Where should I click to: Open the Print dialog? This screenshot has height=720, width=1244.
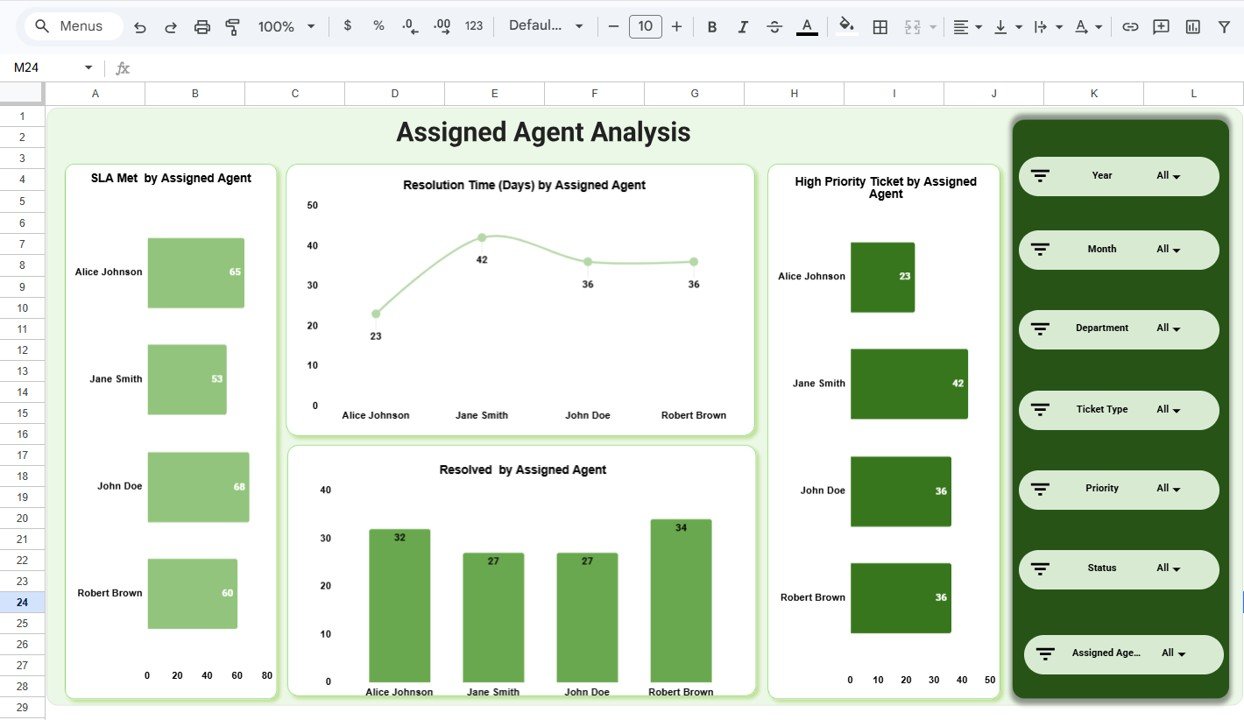point(202,26)
